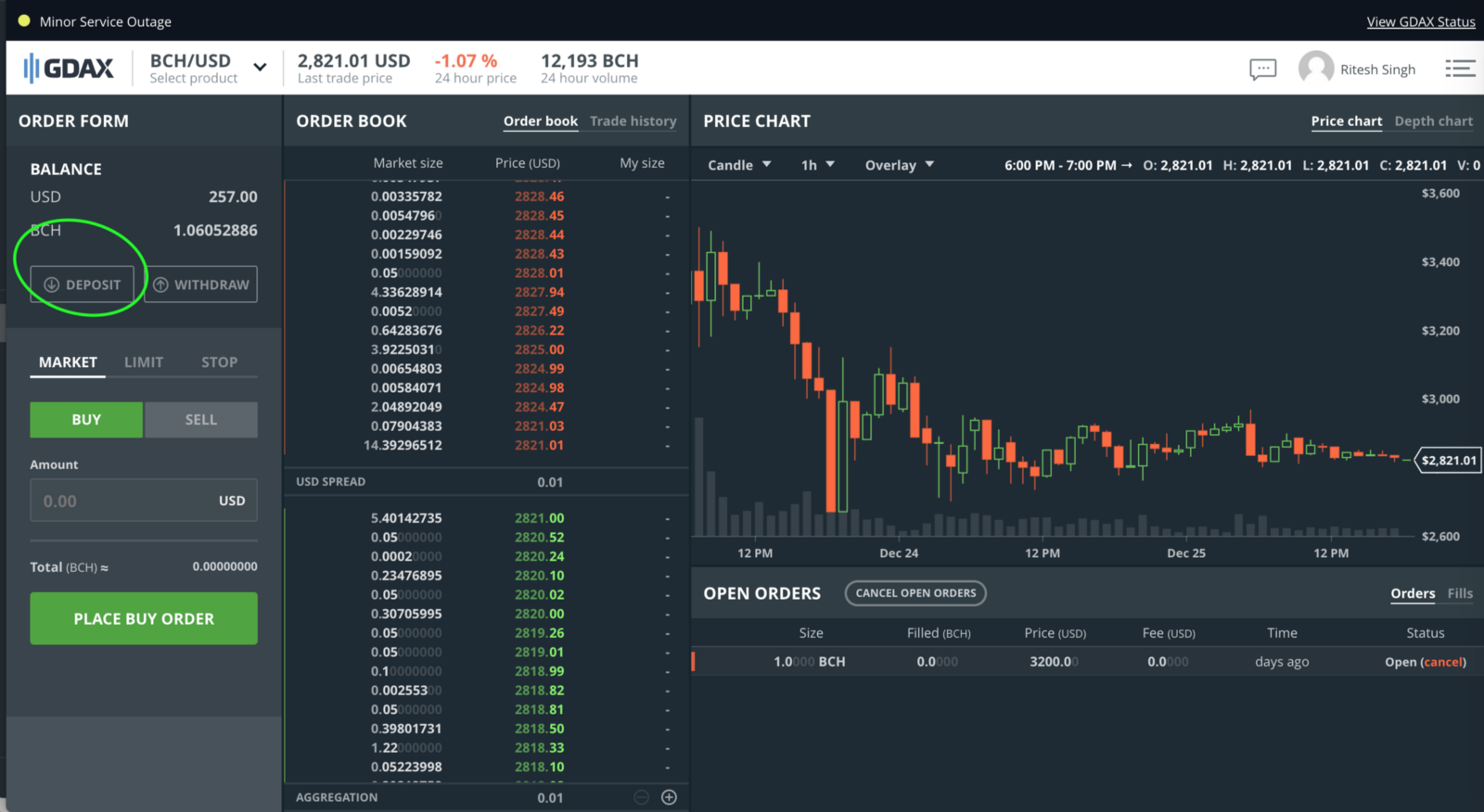This screenshot has width=1484, height=812.
Task: Click the GDAX logo
Action: click(x=69, y=68)
